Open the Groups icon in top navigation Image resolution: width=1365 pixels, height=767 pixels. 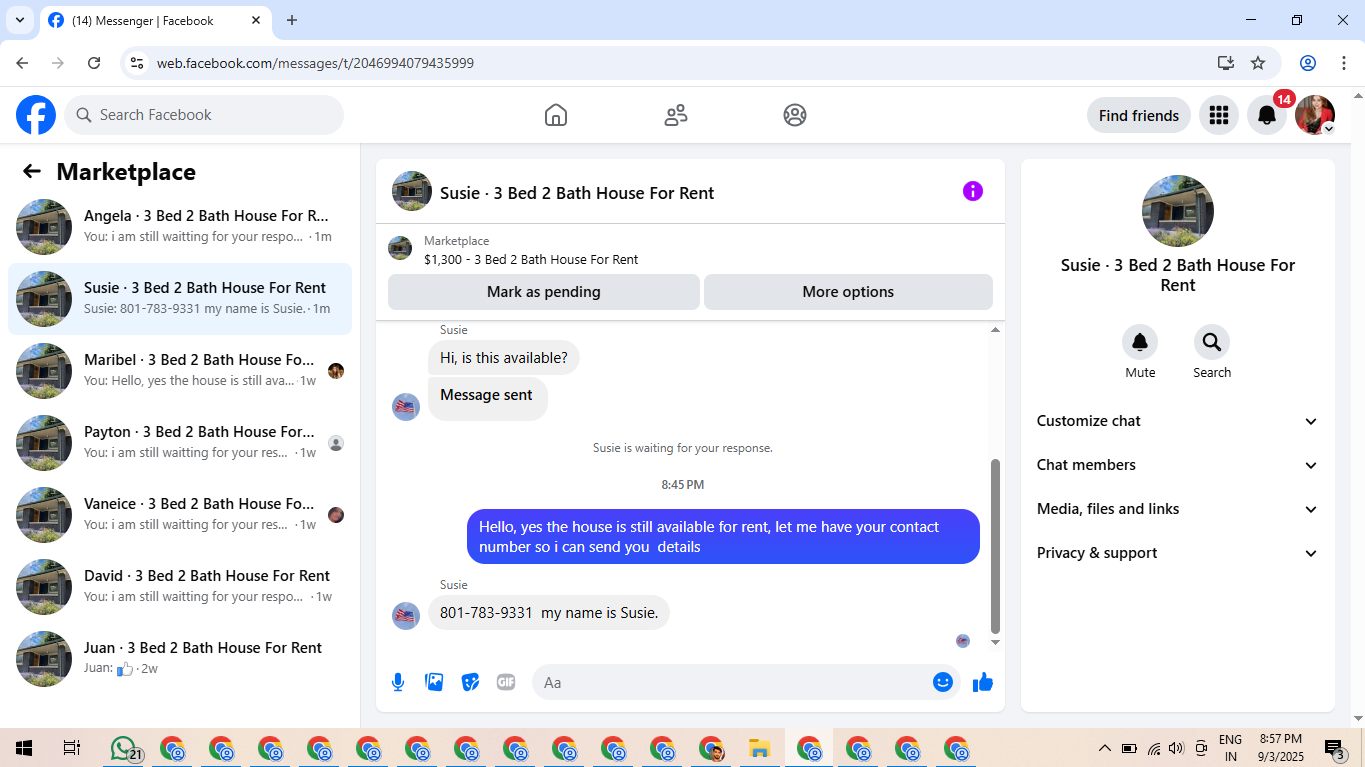click(x=795, y=115)
